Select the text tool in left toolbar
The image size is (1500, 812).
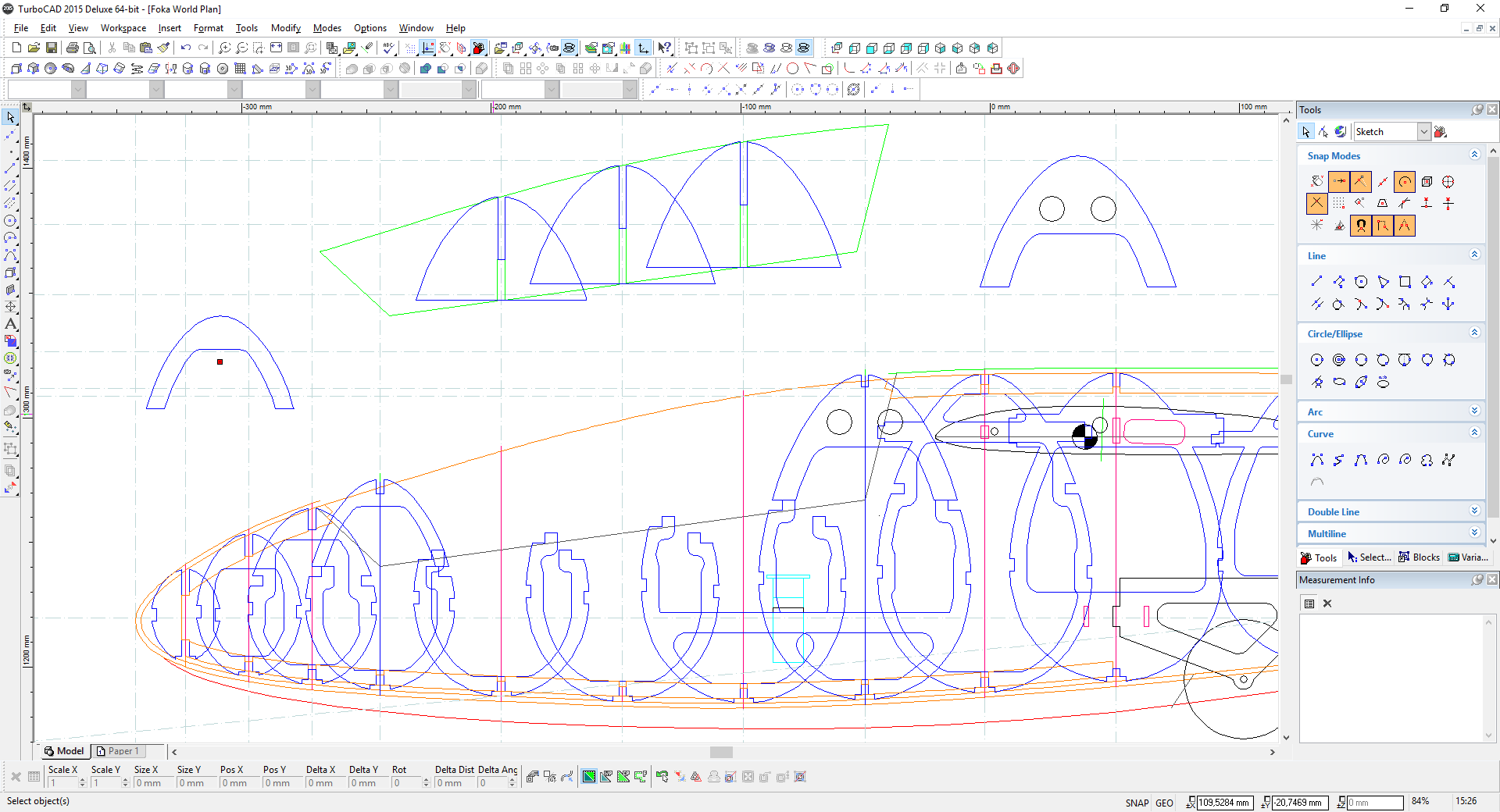(10, 324)
